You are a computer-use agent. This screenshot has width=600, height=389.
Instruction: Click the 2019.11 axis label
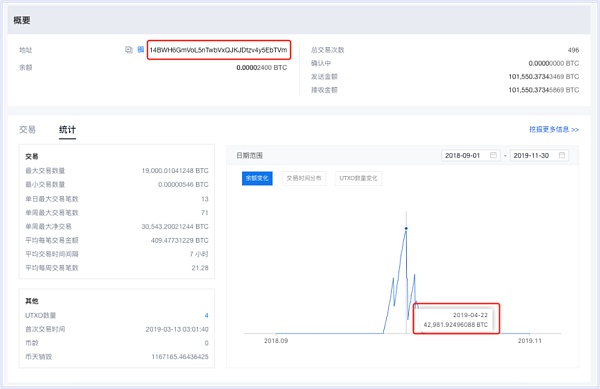(x=530, y=341)
